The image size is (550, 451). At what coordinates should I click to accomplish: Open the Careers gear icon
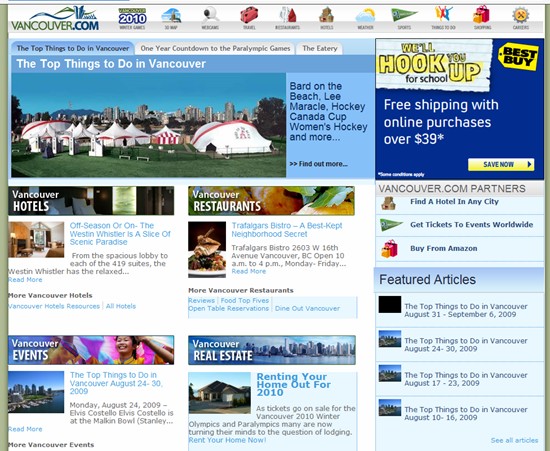click(x=521, y=18)
